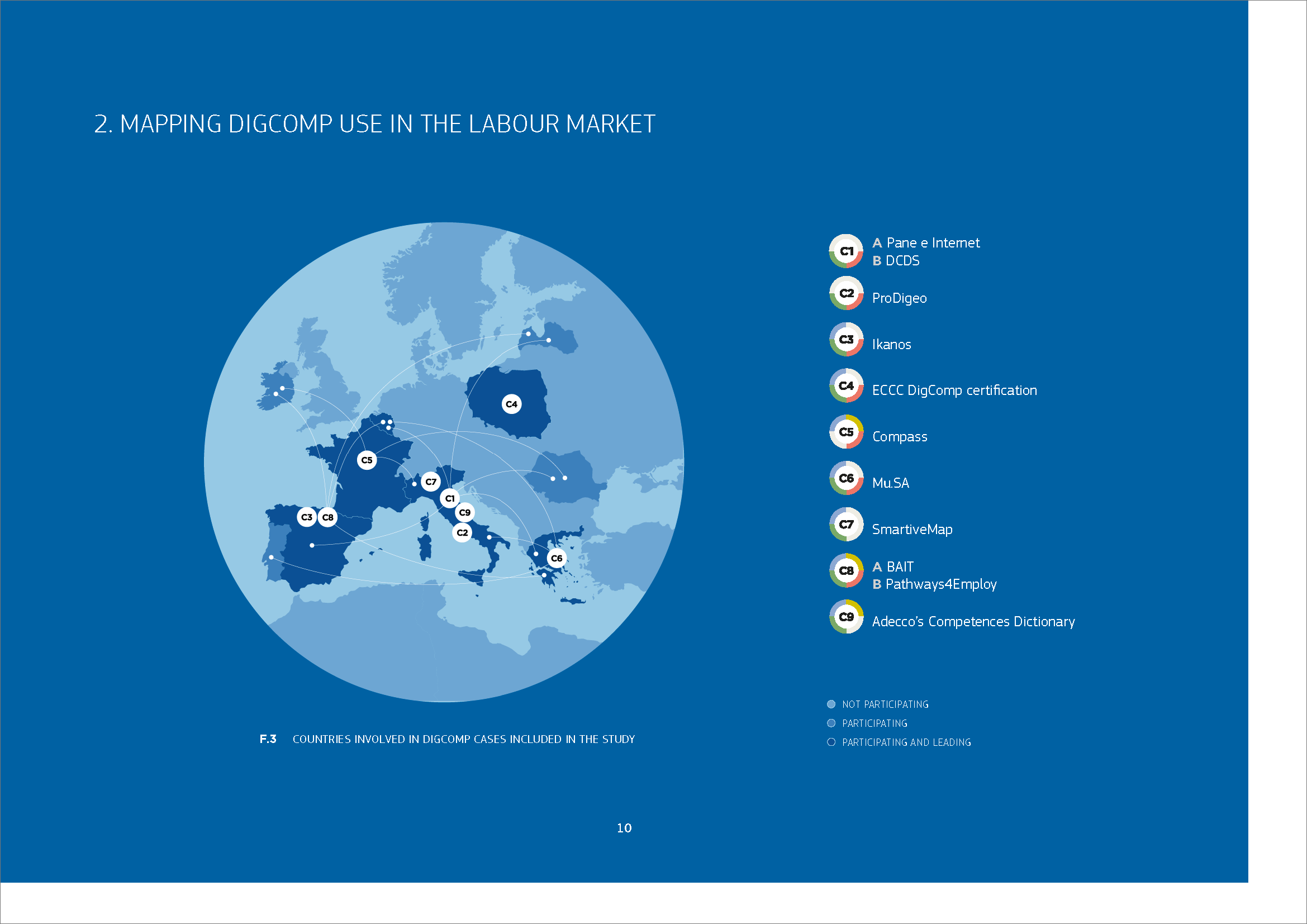
Task: Click the C4 legend badge beside ECCC
Action: [847, 386]
